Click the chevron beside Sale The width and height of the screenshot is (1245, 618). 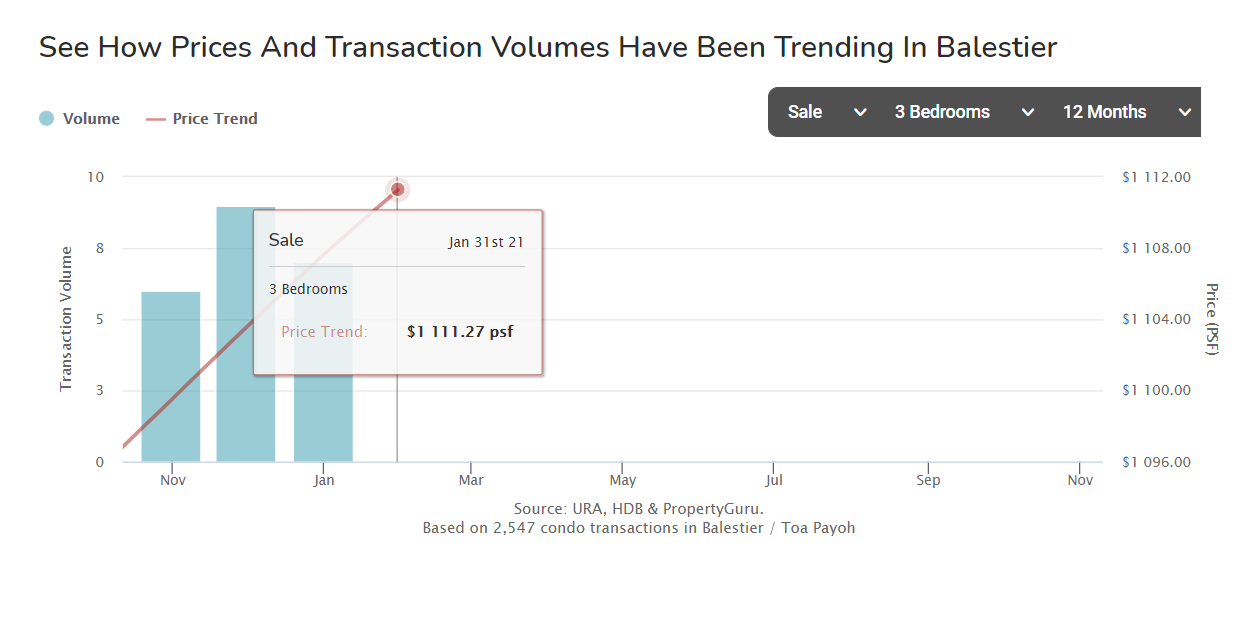[860, 112]
